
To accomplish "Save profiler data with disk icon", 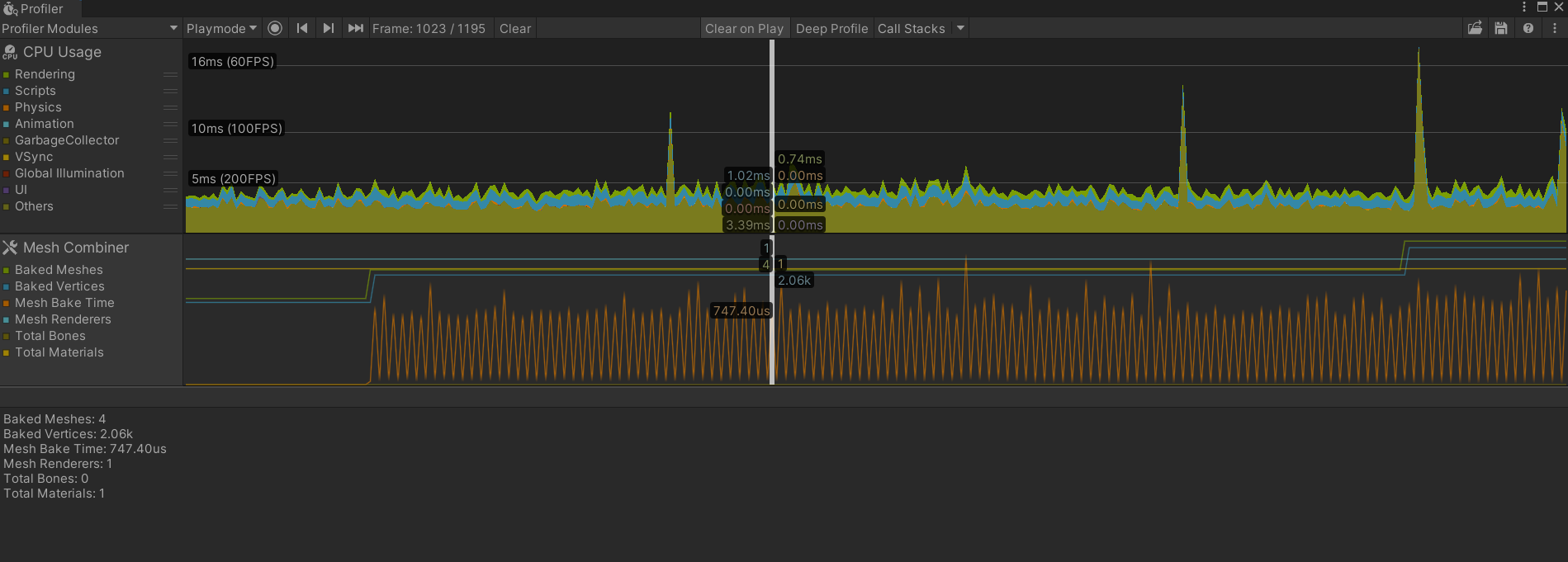I will (1501, 28).
